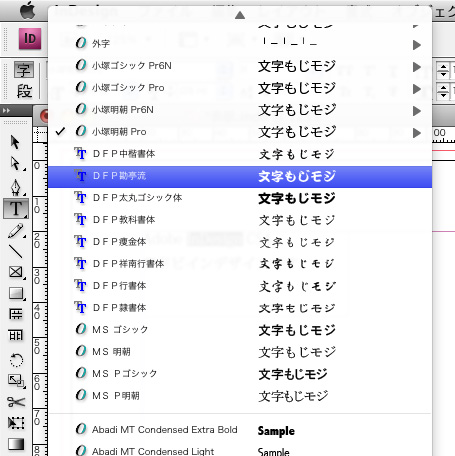Select the Gradient Swatch tool
455x456 pixels.
(x=16, y=444)
